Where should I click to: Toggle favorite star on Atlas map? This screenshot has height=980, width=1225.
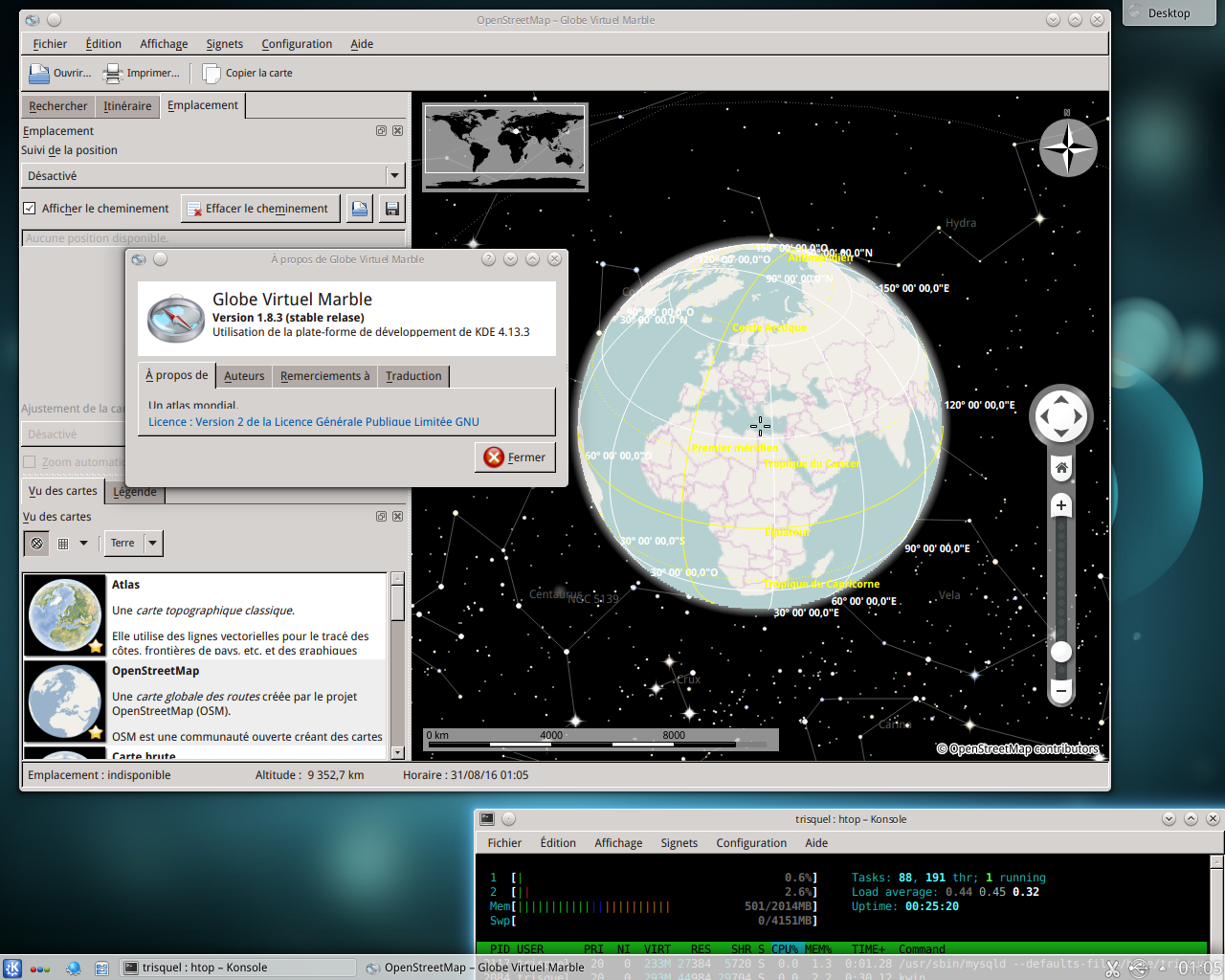click(x=96, y=647)
